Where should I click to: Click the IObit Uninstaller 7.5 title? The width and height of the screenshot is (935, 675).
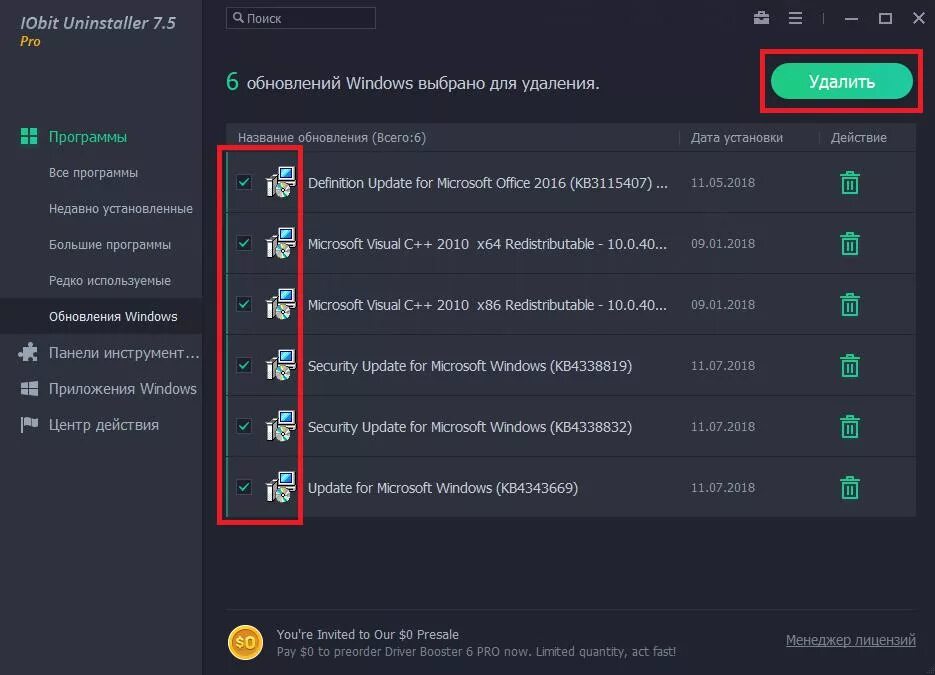click(x=98, y=23)
